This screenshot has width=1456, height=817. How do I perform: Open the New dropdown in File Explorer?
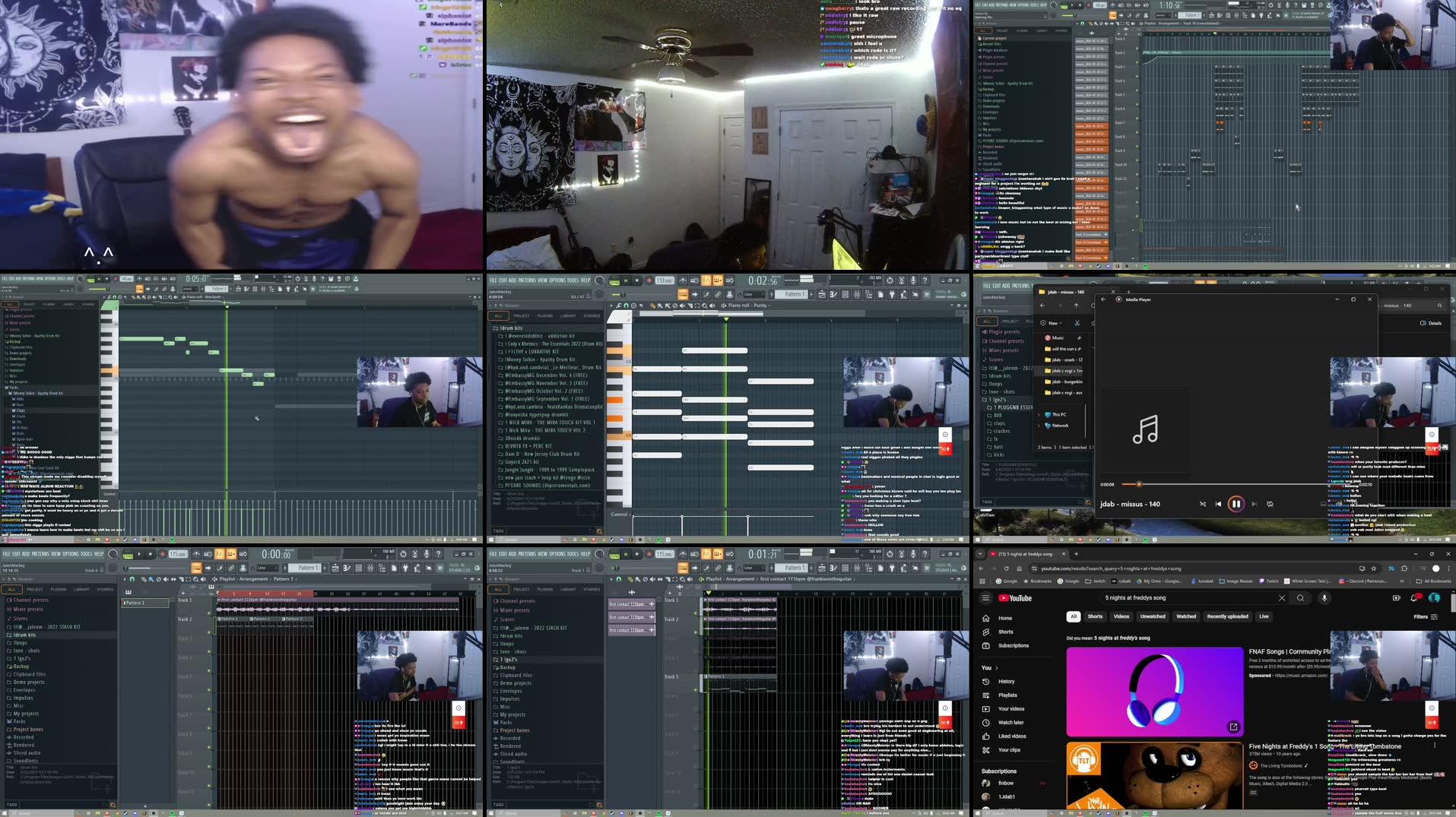(1052, 323)
